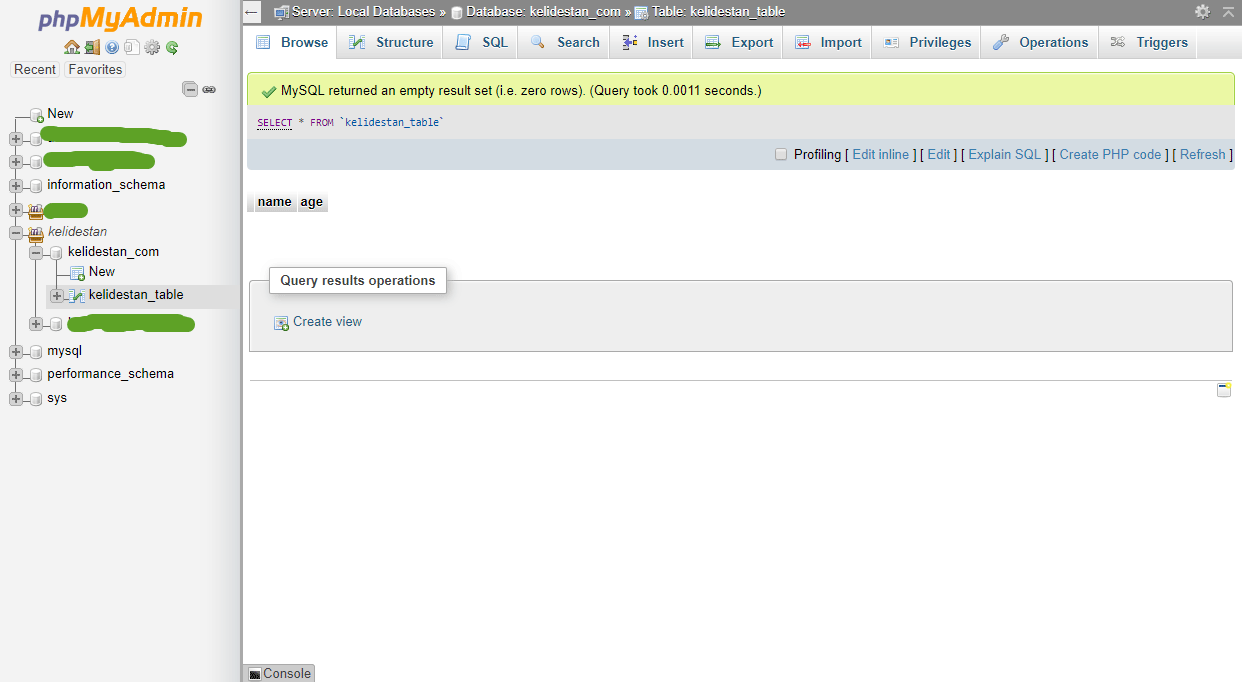Open the MySQL documentation page icon
The height and width of the screenshot is (682, 1242).
coord(131,47)
